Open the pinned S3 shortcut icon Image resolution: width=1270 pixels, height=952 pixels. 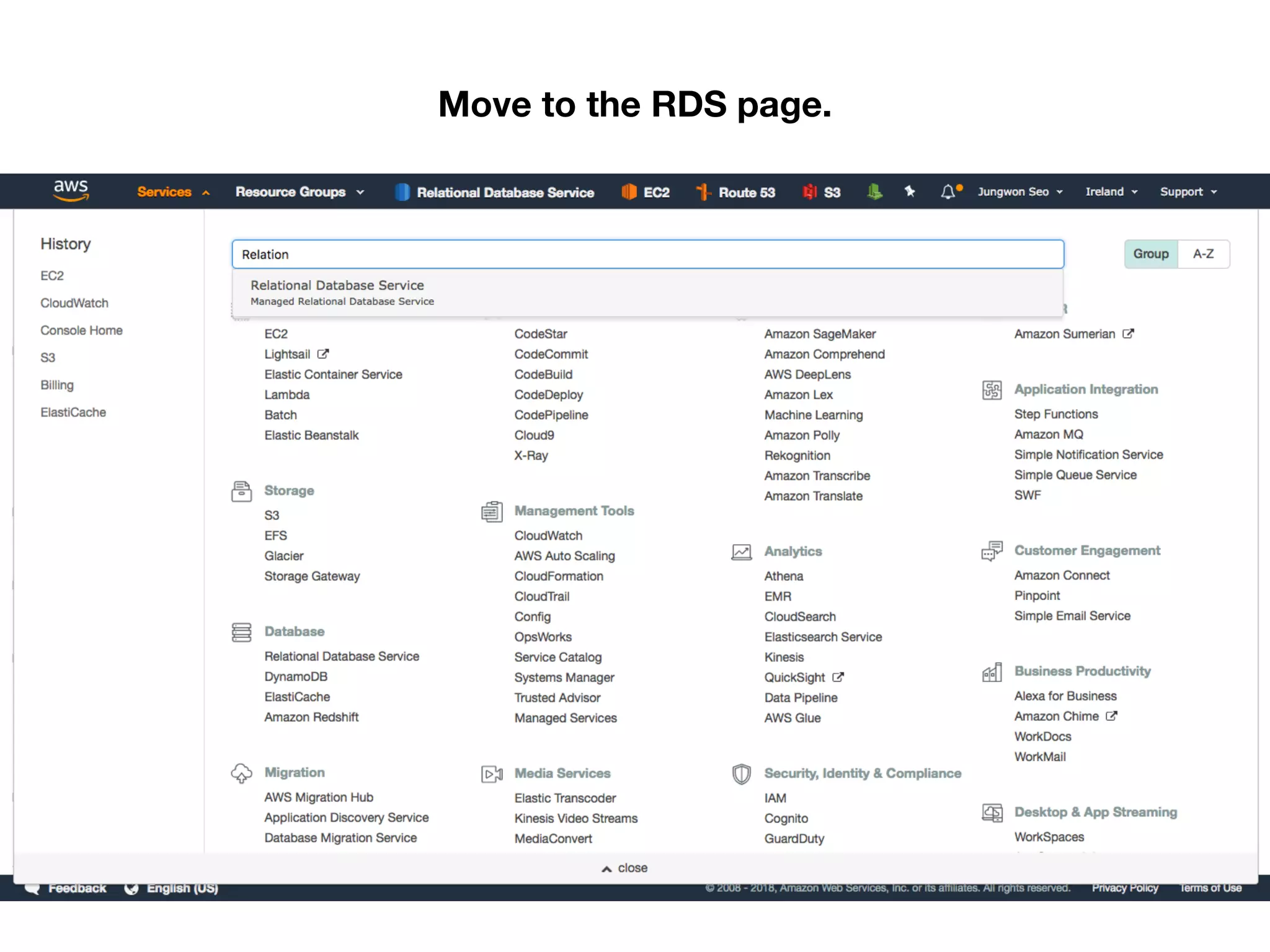809,192
